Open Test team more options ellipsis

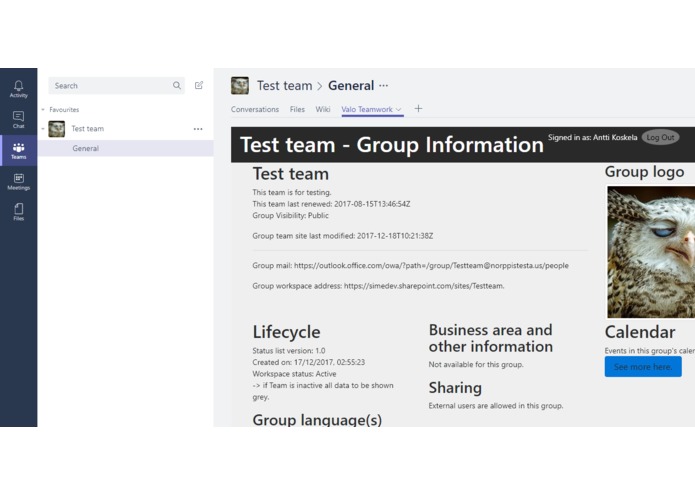(198, 129)
